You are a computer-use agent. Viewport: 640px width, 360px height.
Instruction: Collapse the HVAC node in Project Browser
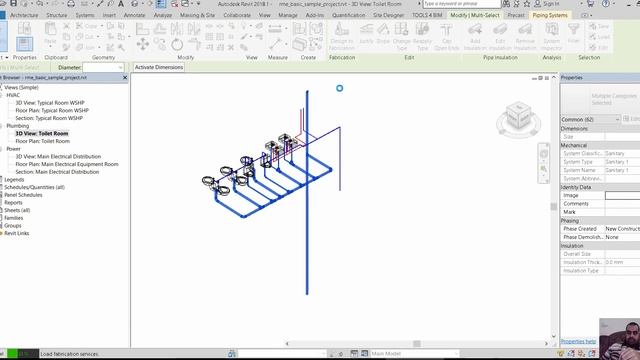point(2,95)
